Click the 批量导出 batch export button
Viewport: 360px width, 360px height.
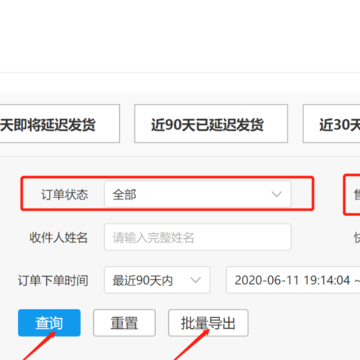(208, 323)
